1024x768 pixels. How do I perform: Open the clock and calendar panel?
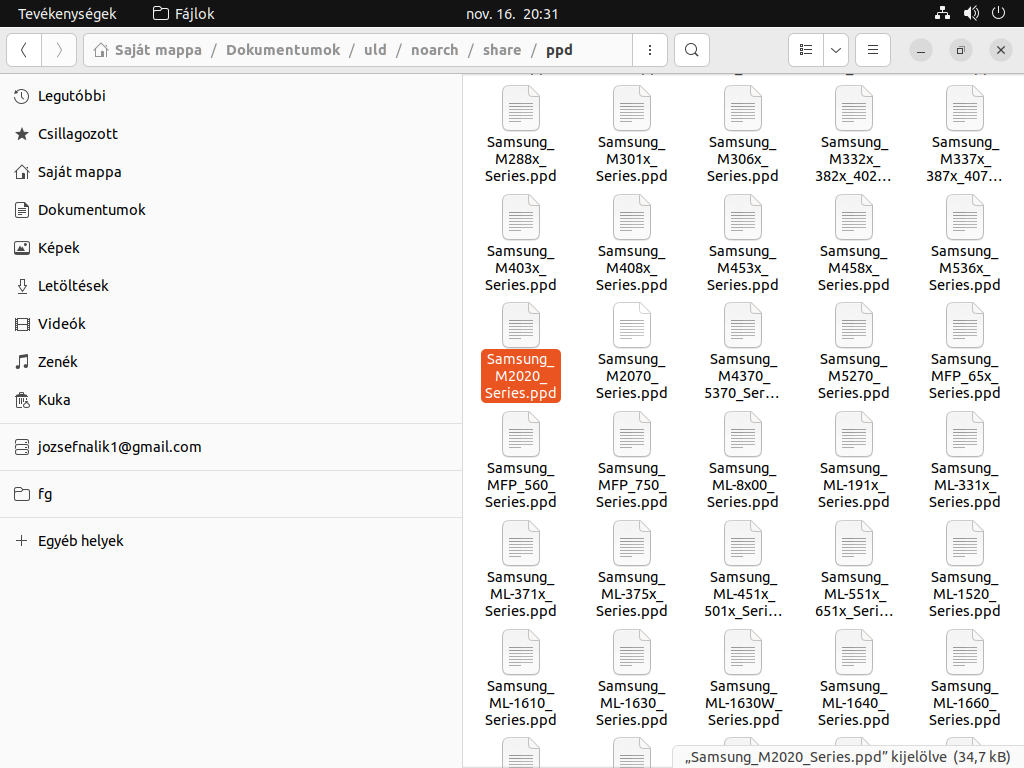[512, 14]
